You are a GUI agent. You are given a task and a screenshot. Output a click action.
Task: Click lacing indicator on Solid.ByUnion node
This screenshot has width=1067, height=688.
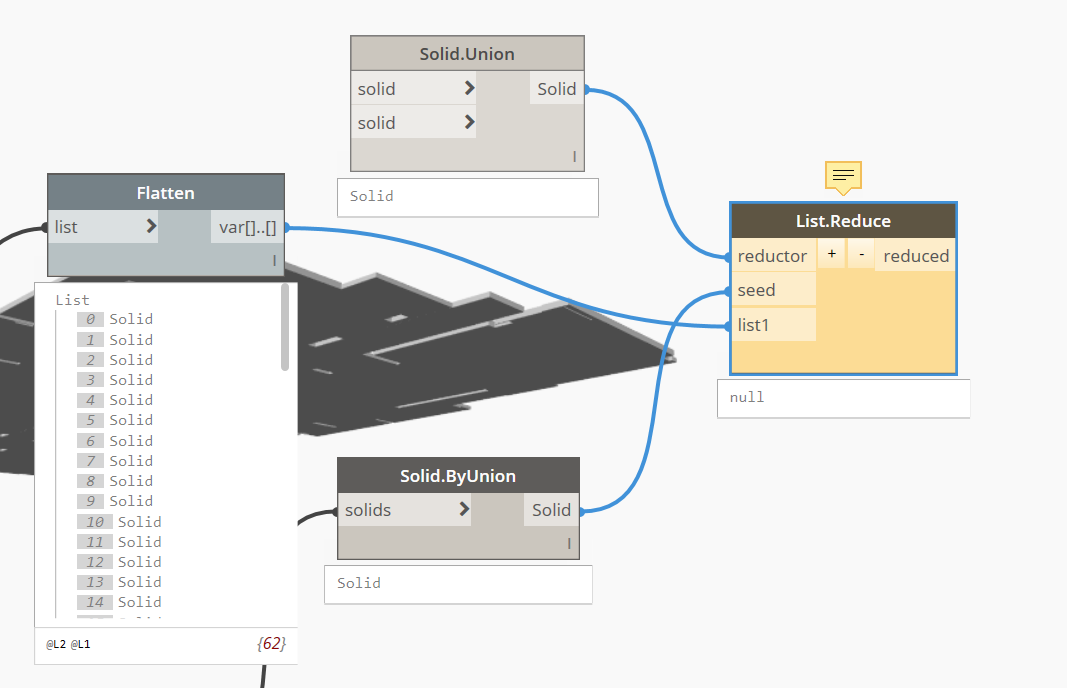pos(569,544)
